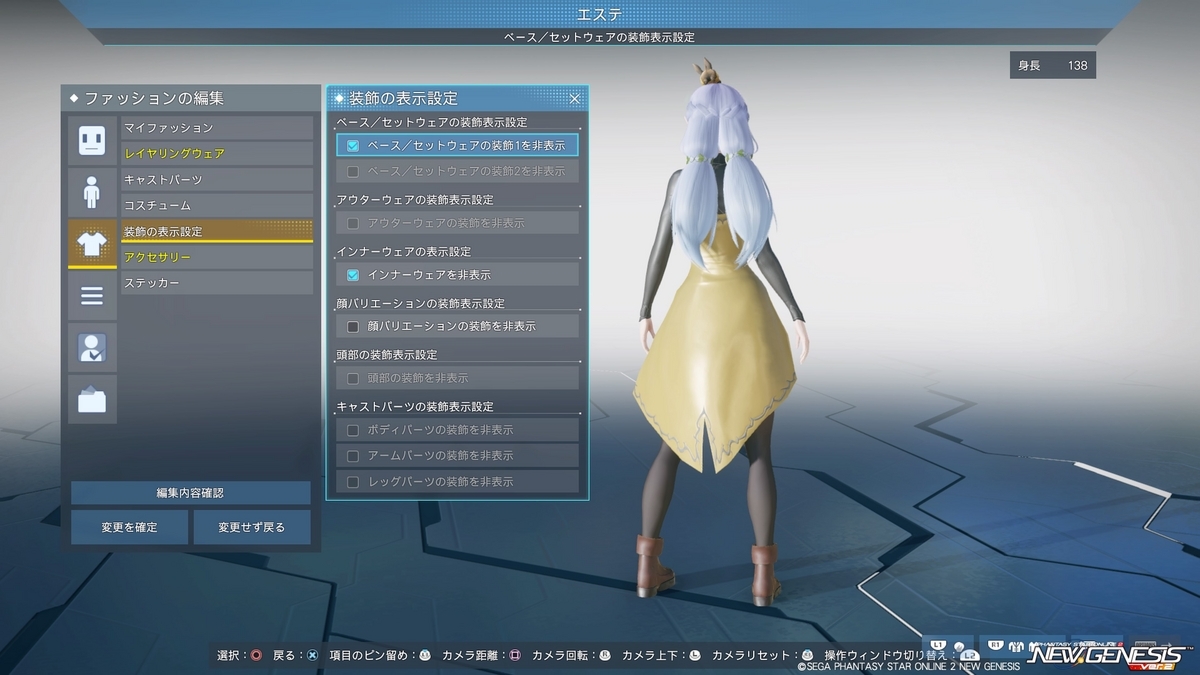1200x675 pixels.
Task: Click the カメラ上下 stick hint icon
Action: (x=694, y=656)
